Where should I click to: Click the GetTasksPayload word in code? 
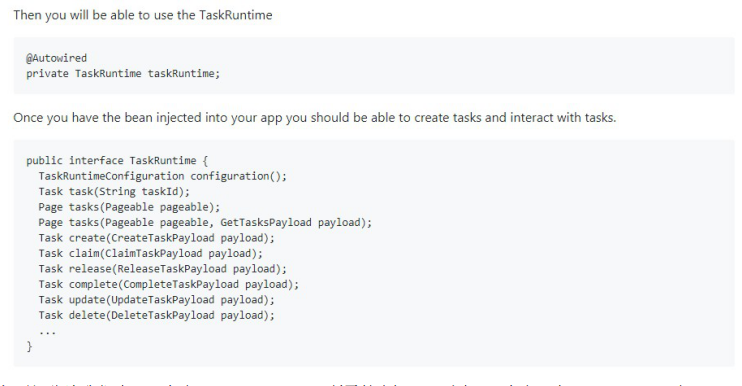coord(266,222)
